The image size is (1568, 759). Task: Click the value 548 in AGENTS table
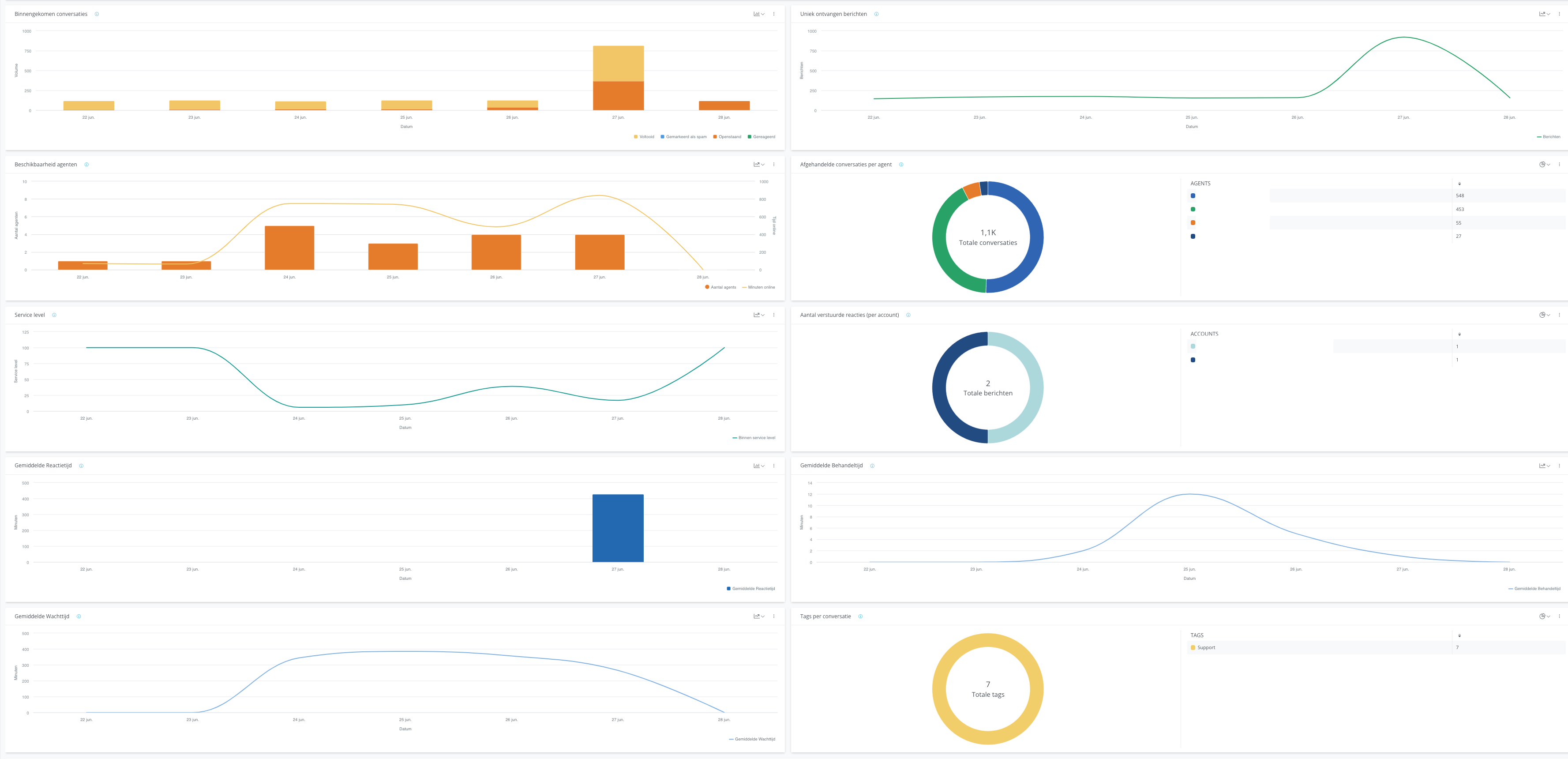(1459, 196)
